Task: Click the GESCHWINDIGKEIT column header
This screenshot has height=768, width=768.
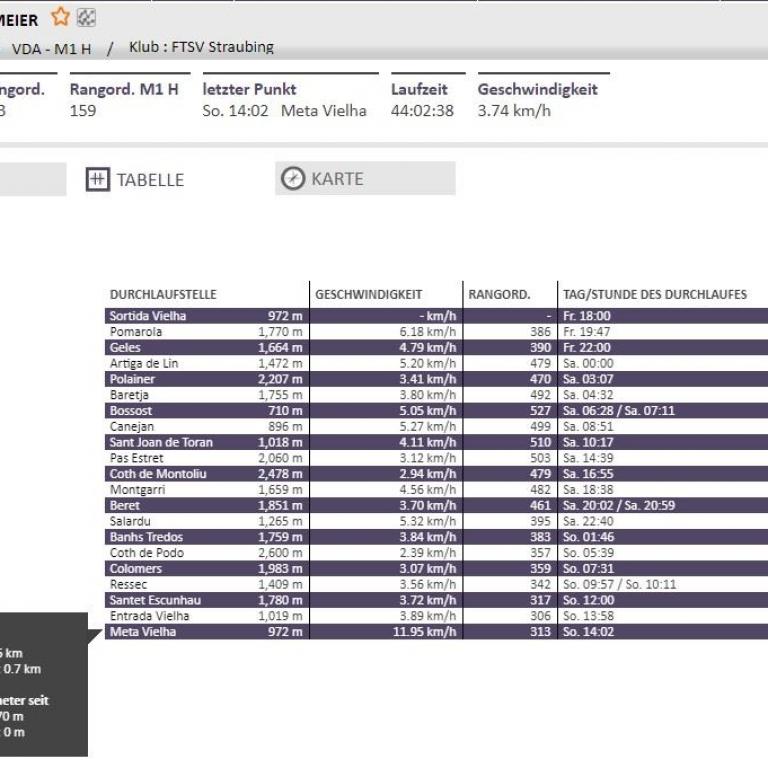Action: tap(368, 295)
